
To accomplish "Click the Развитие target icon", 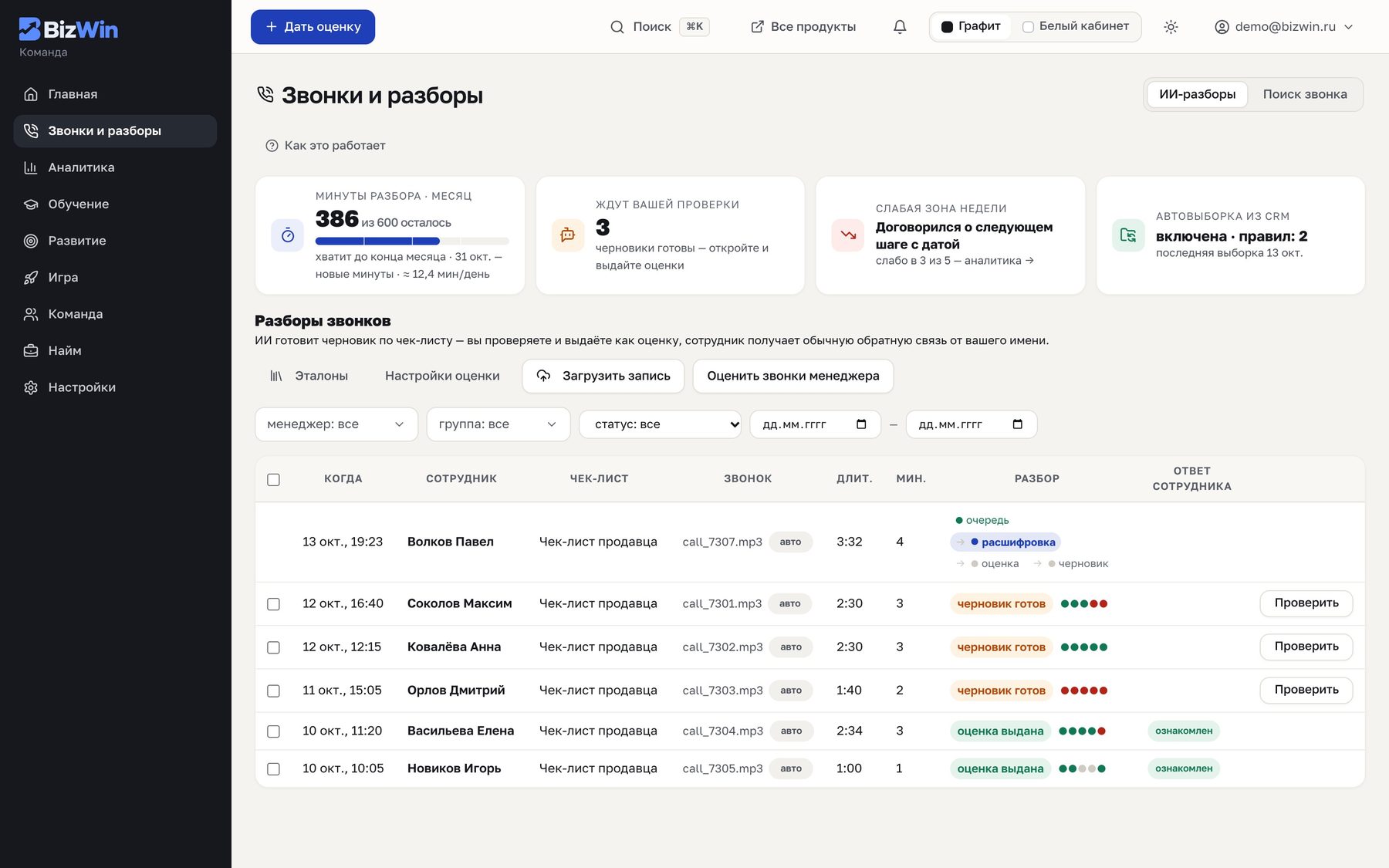I will coord(31,241).
